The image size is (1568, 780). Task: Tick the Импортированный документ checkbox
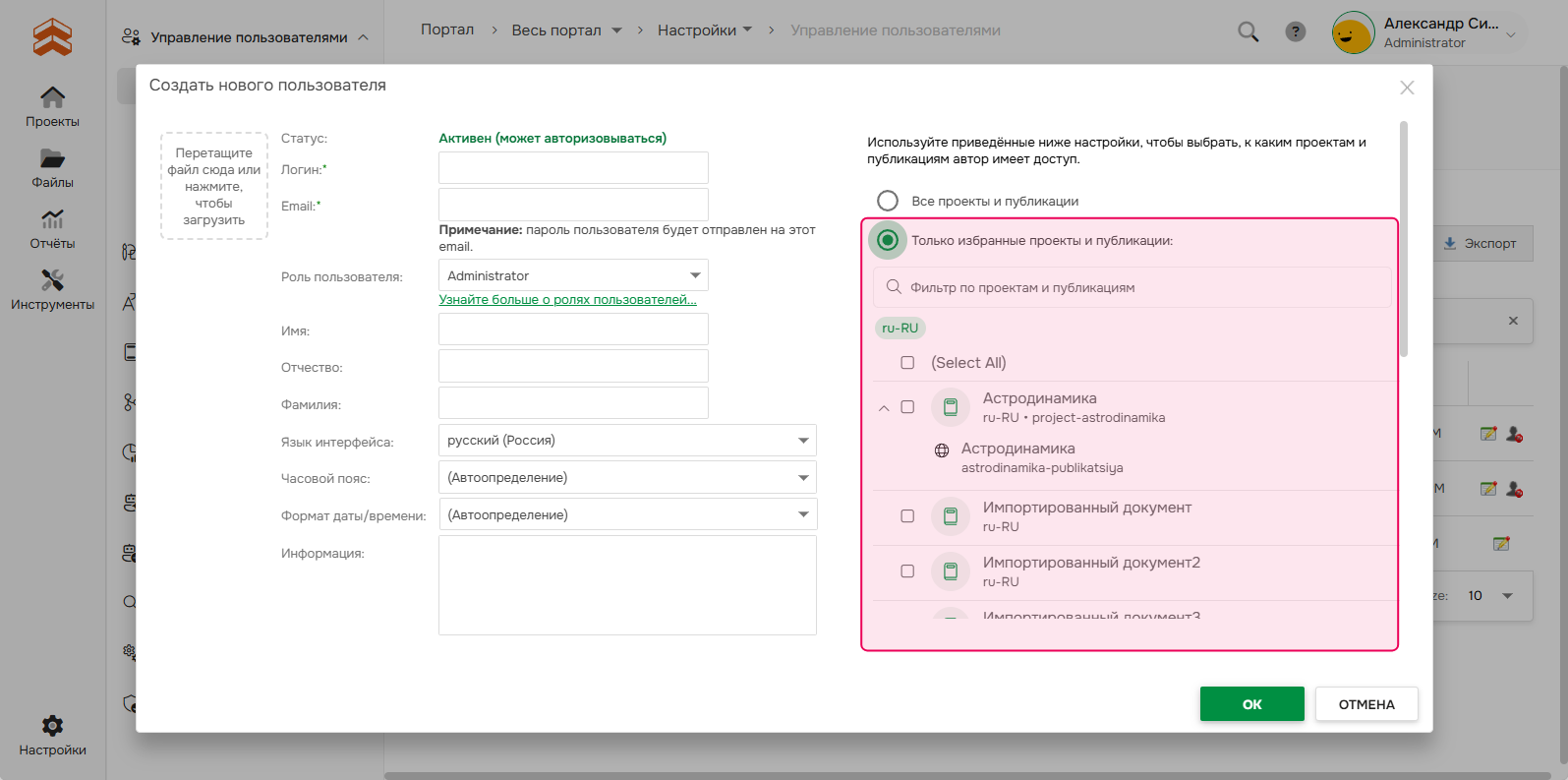(907, 516)
